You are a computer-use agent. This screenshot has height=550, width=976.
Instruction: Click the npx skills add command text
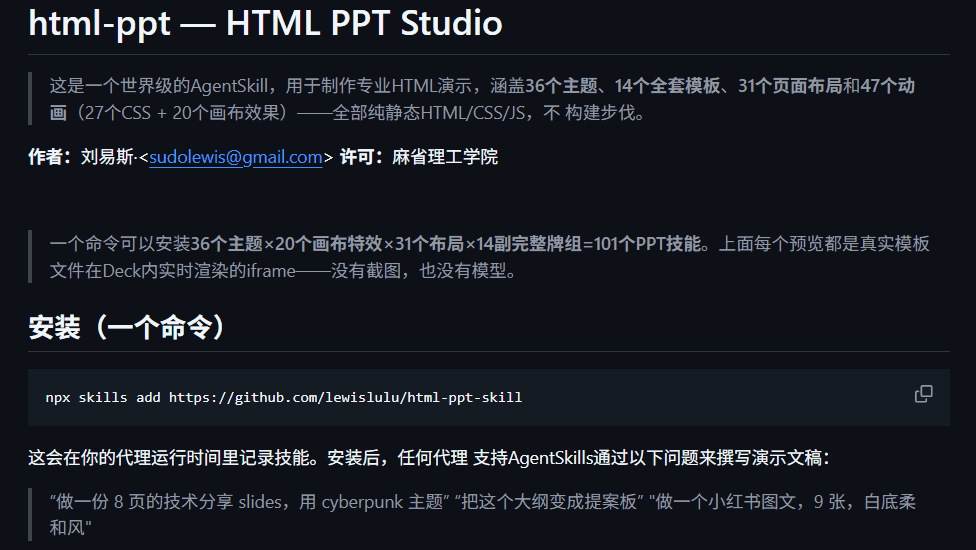coord(284,398)
